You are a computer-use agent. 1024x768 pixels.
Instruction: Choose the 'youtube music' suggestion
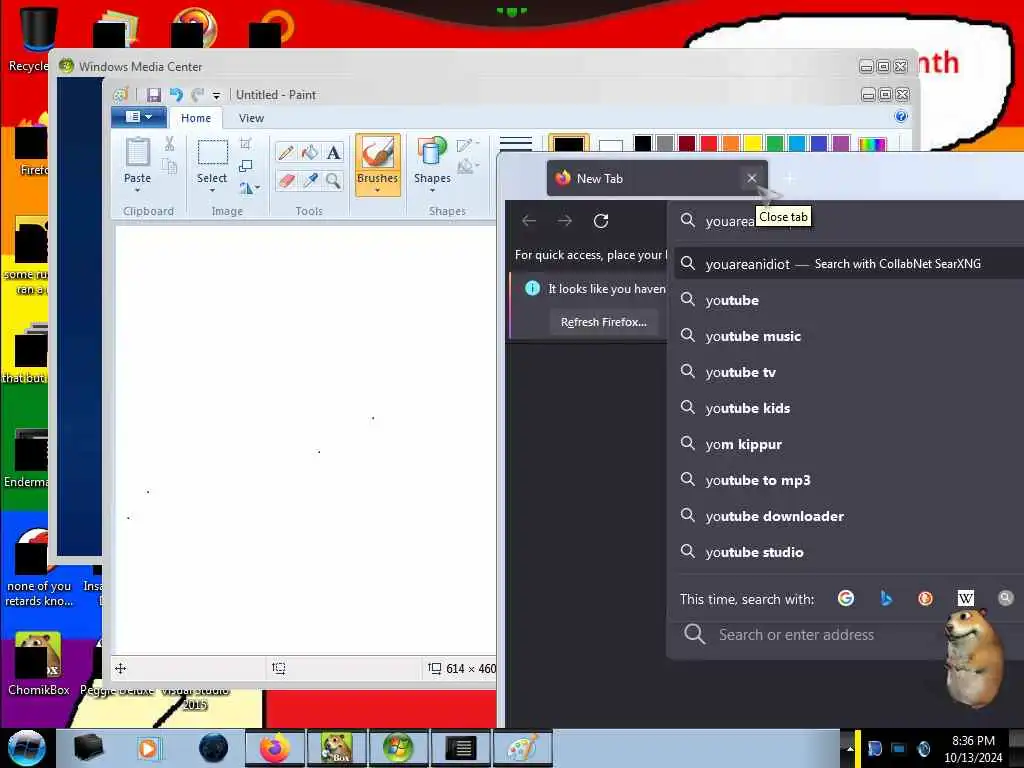848,336
